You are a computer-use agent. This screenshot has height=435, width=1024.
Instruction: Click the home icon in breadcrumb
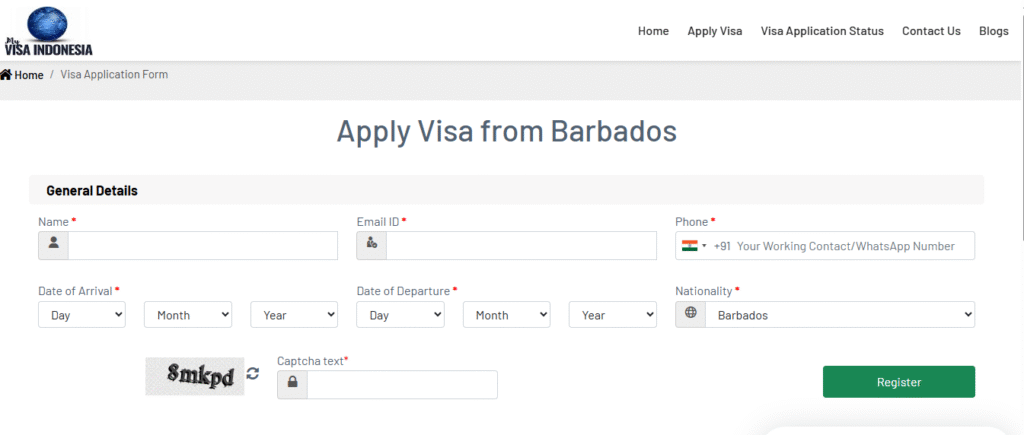click(6, 75)
